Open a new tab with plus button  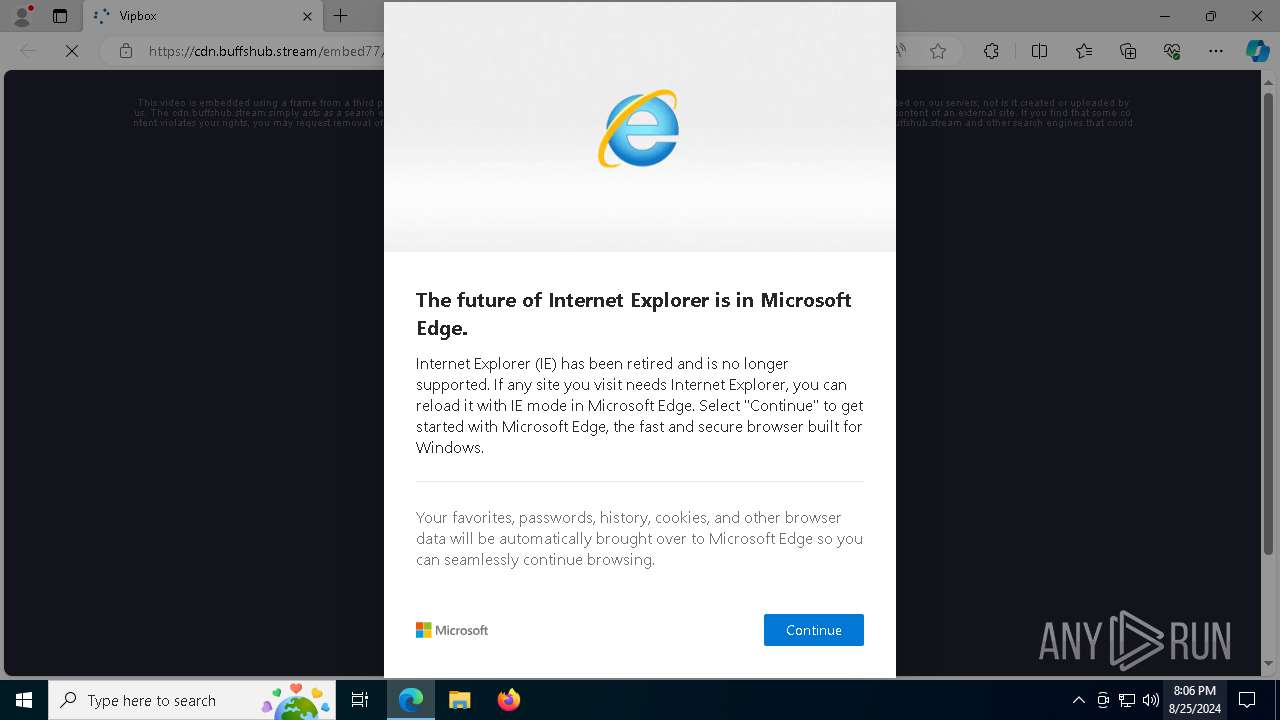pos(340,16)
